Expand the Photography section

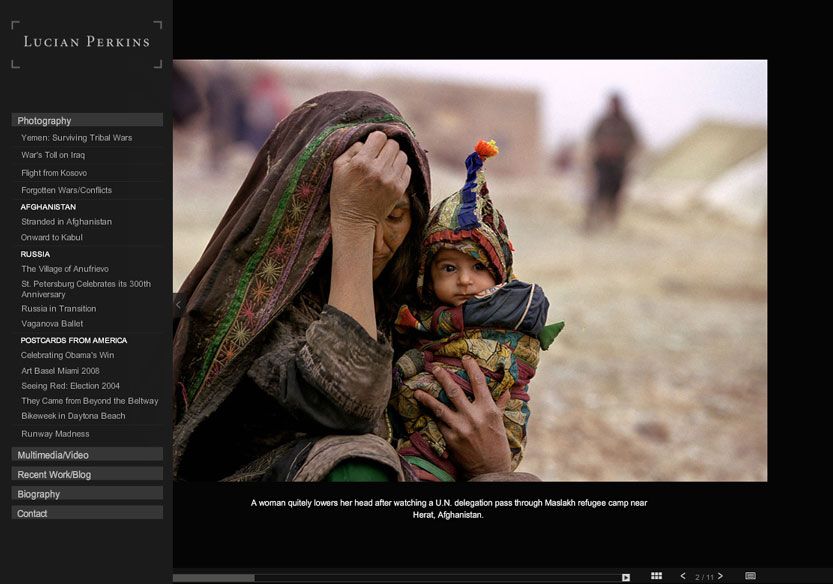coord(87,121)
